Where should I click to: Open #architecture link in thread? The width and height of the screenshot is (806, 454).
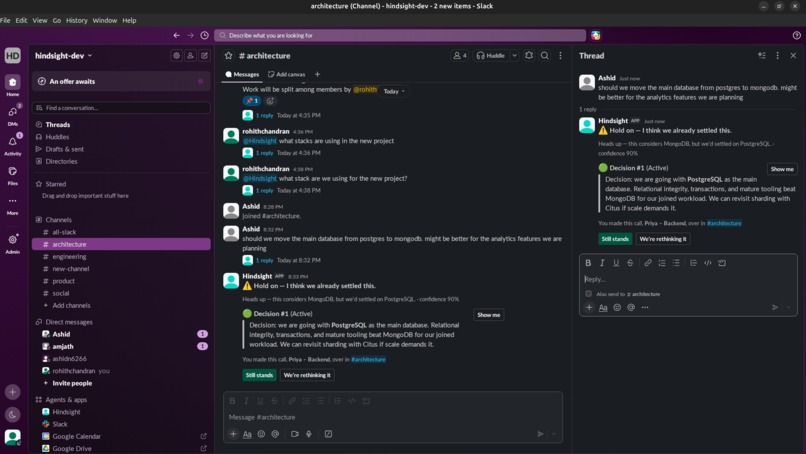tap(724, 223)
